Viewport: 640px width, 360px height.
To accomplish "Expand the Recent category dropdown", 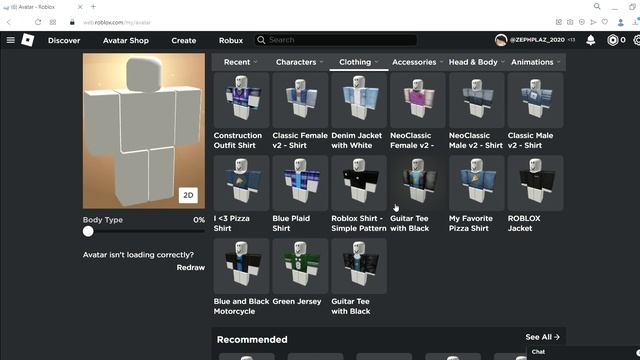I will coord(241,62).
